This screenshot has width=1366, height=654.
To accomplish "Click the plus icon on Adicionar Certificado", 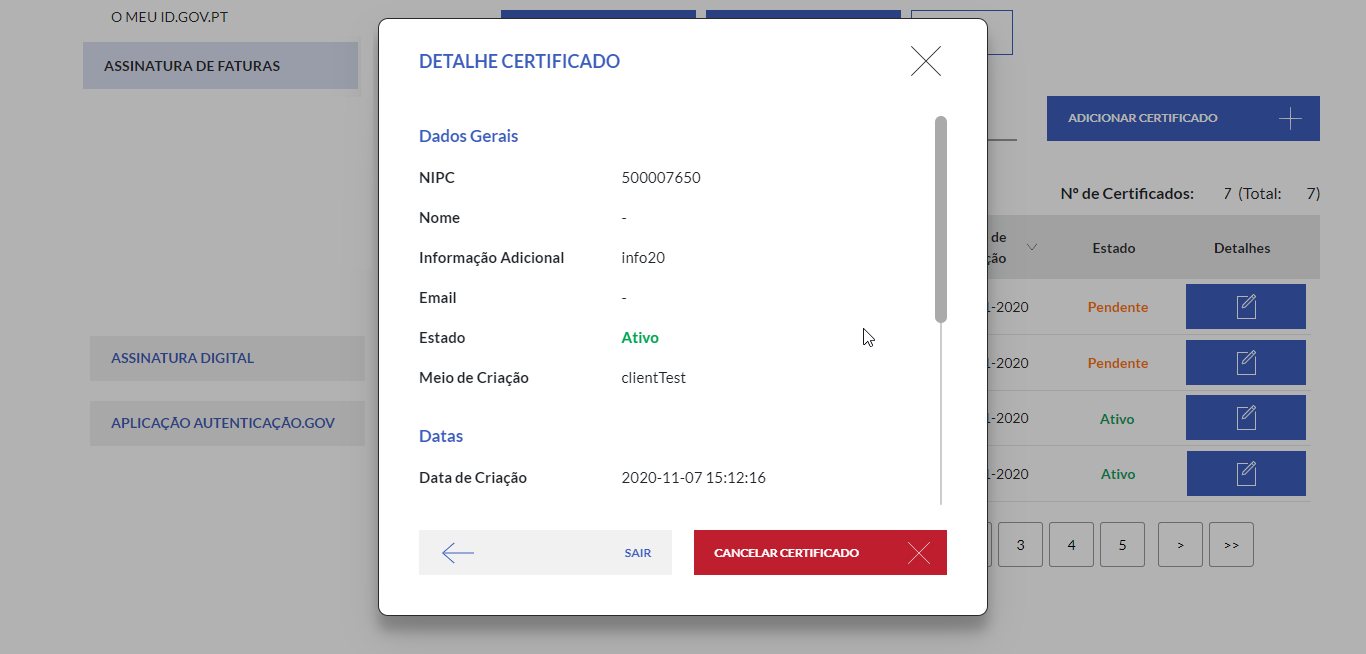I will pyautogui.click(x=1290, y=119).
